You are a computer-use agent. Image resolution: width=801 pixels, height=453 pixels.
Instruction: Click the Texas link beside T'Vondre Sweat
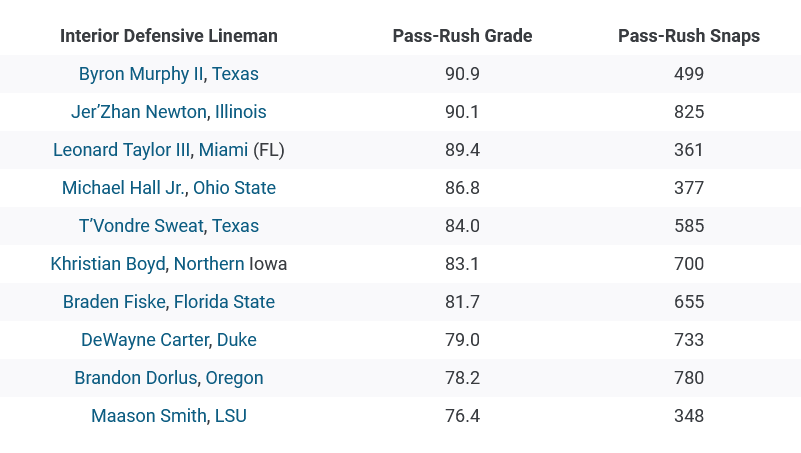(x=235, y=226)
